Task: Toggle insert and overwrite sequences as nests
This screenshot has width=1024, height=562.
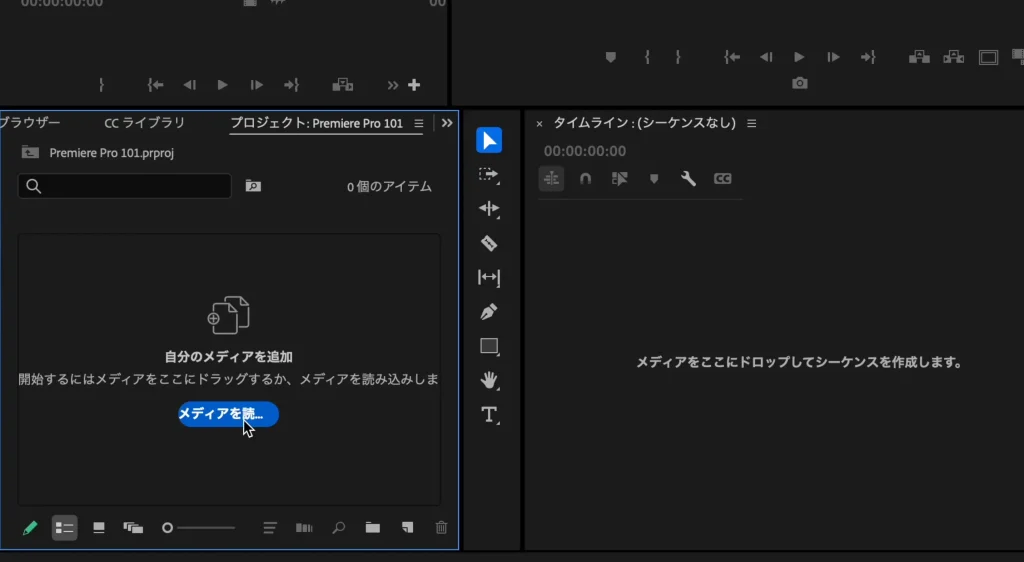Action: point(551,178)
